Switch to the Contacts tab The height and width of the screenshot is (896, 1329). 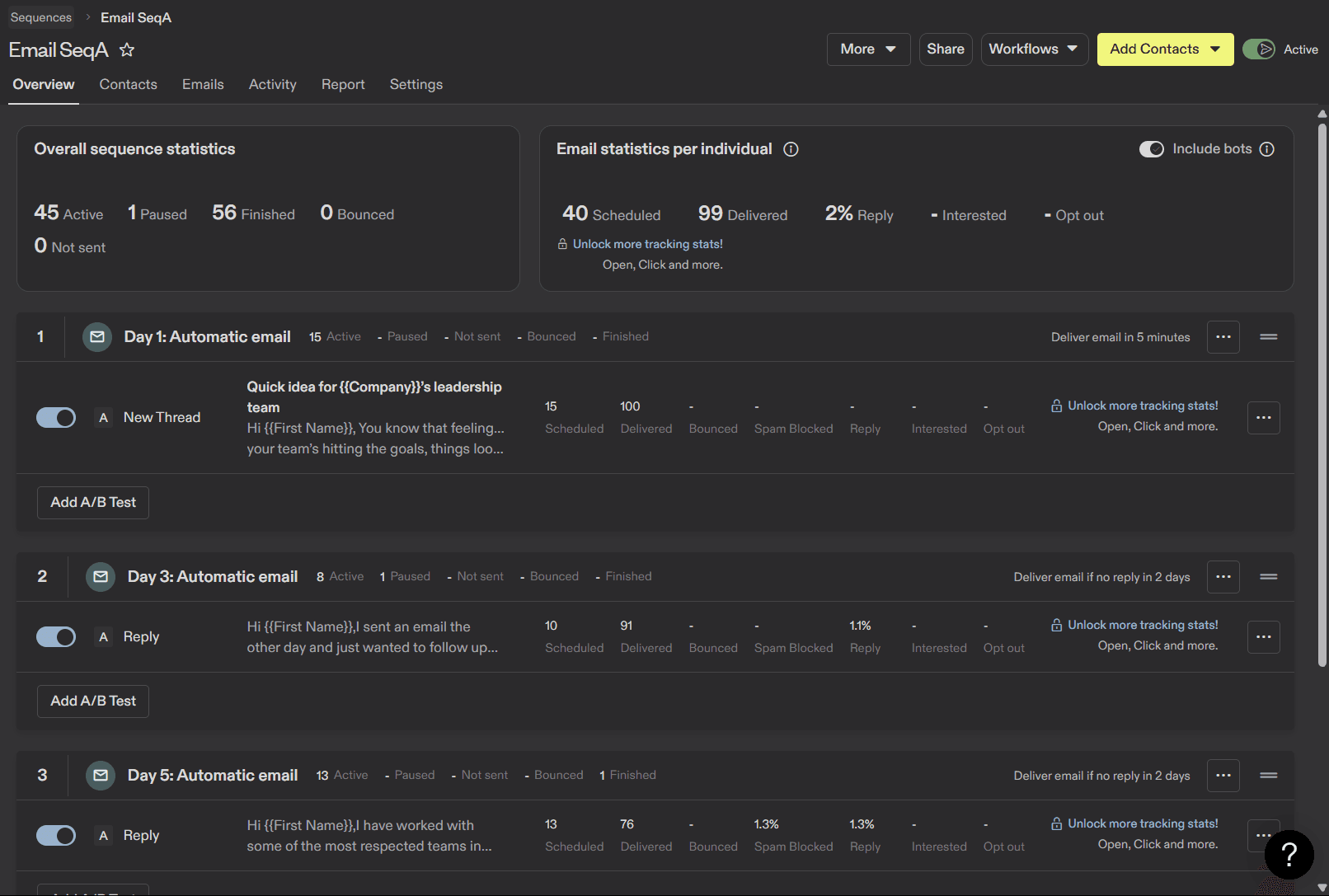pos(128,85)
